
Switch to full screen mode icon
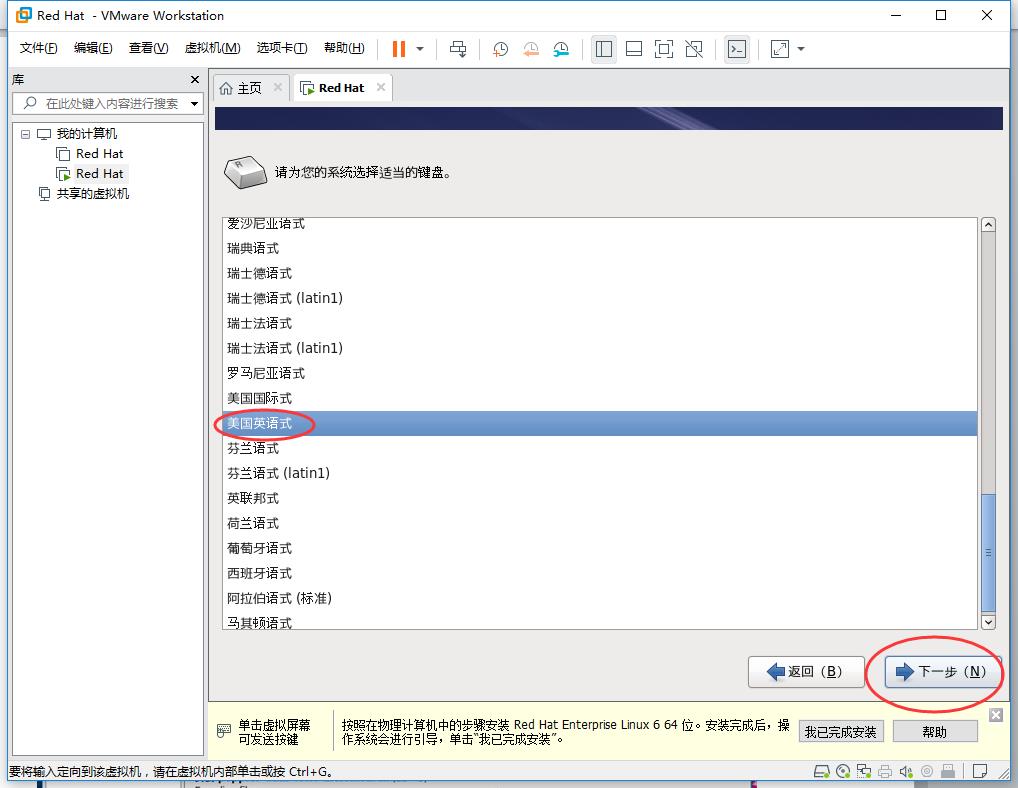tap(664, 49)
